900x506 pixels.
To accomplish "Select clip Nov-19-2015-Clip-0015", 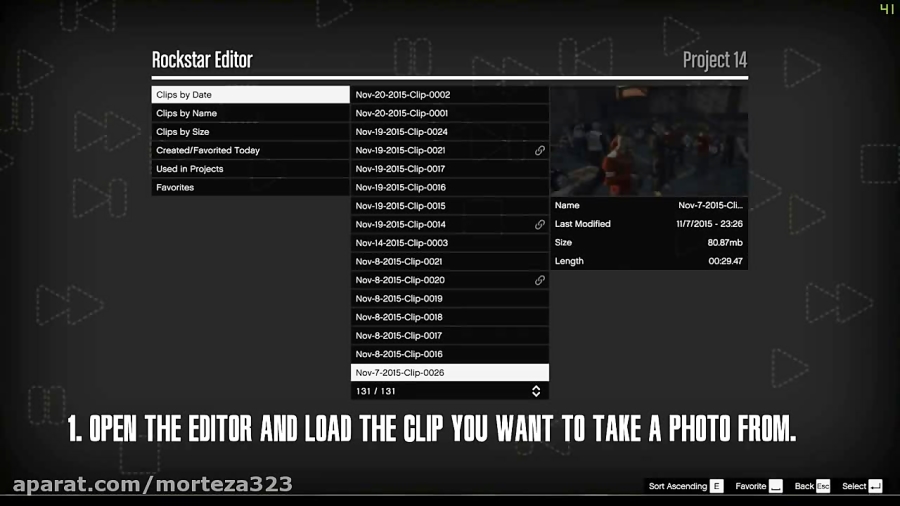I will click(449, 206).
